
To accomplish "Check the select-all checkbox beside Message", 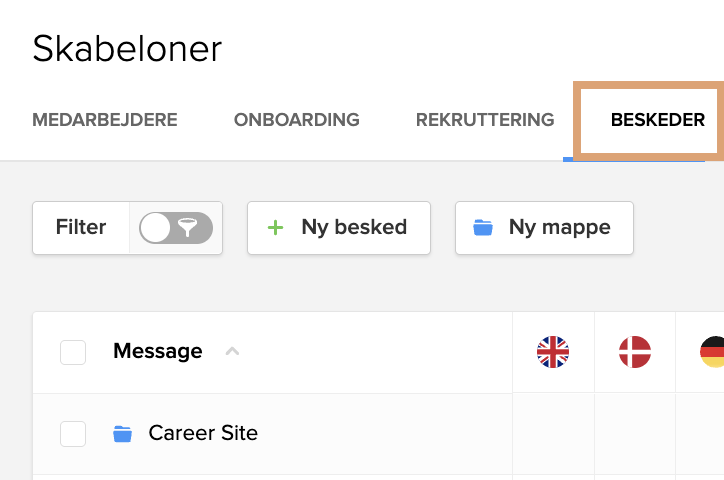I will pos(73,352).
